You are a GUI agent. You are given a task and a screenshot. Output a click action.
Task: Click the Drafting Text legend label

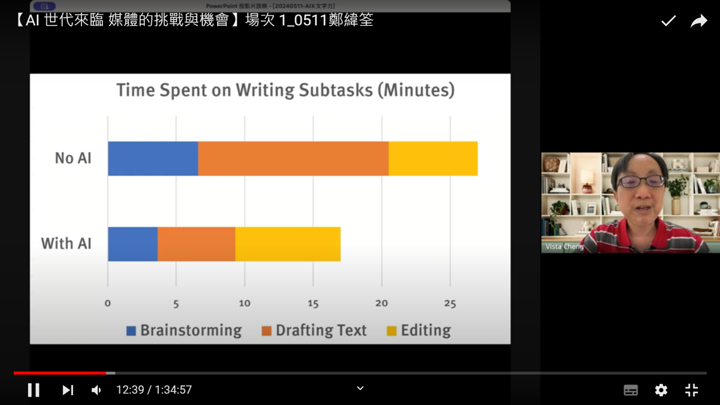[321, 331]
